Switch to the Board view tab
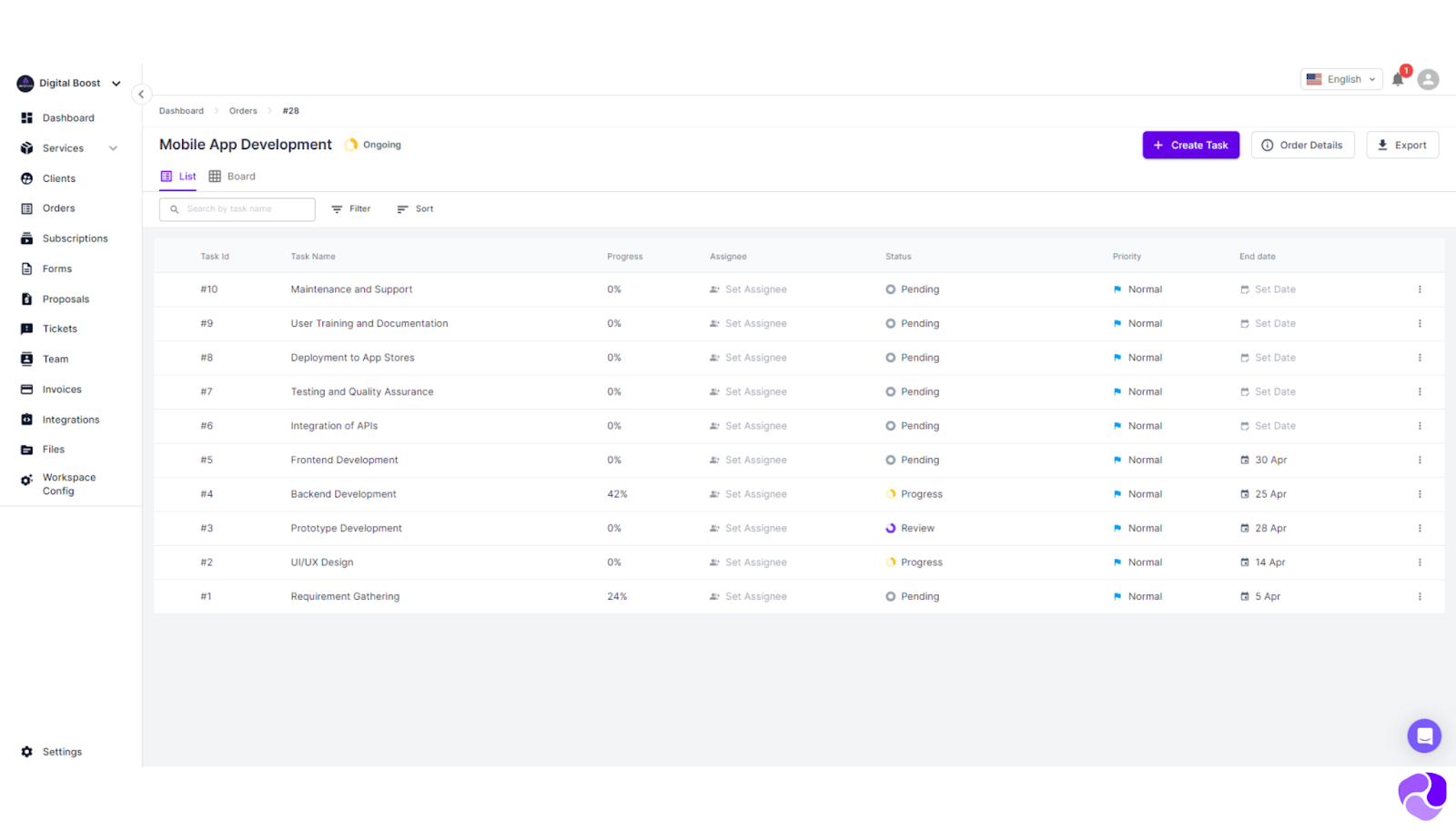The width and height of the screenshot is (1456, 831). tap(232, 176)
